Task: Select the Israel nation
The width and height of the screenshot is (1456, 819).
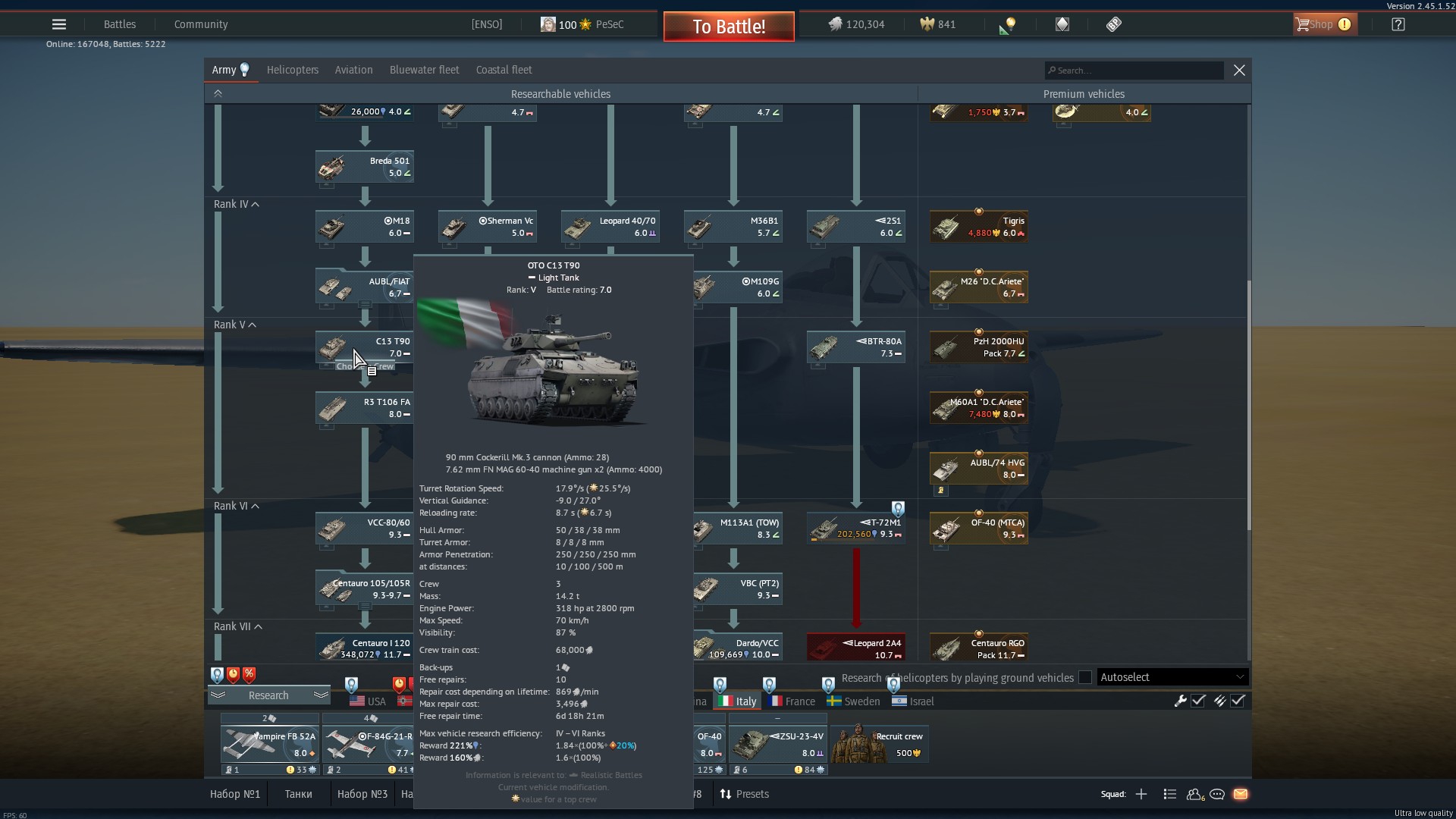Action: pyautogui.click(x=913, y=701)
